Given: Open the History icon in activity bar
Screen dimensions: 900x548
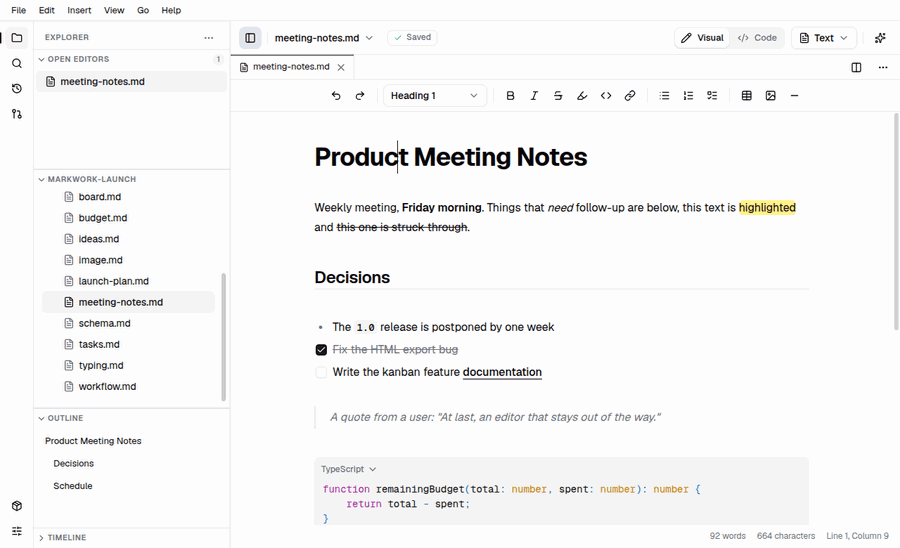Looking at the screenshot, I should (17, 88).
